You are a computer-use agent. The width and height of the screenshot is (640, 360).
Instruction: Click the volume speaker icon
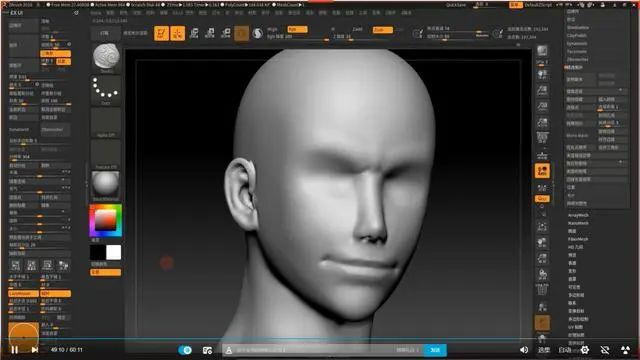524,350
